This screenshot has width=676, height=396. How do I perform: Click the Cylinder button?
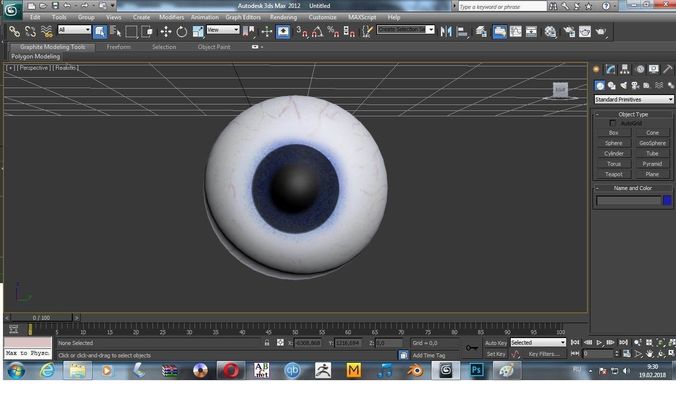click(x=613, y=153)
